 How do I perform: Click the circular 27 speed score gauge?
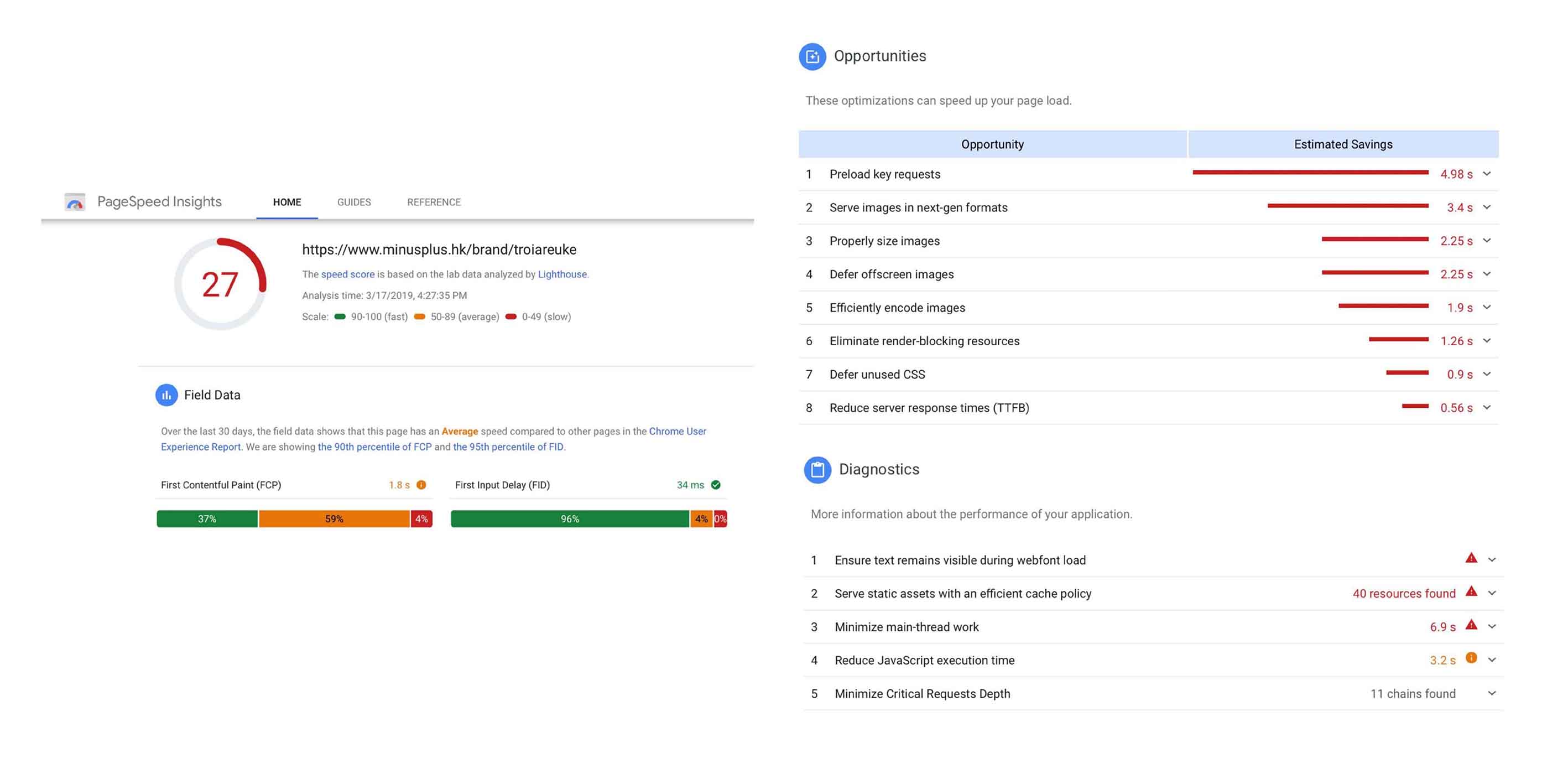coord(220,284)
